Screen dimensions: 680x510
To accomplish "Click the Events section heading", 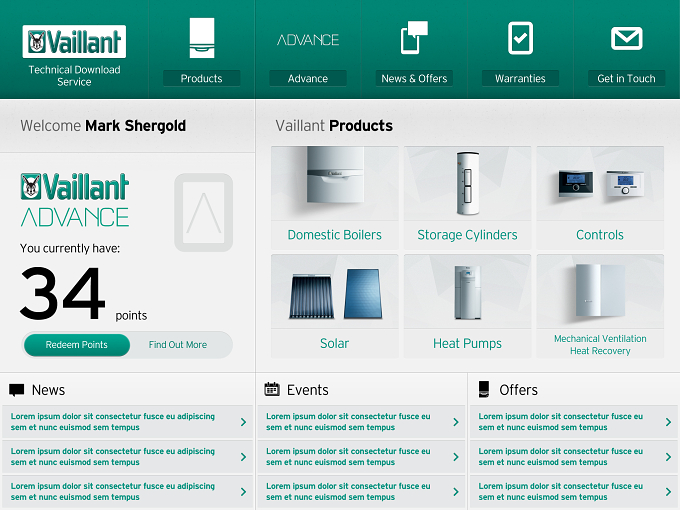I will [307, 390].
